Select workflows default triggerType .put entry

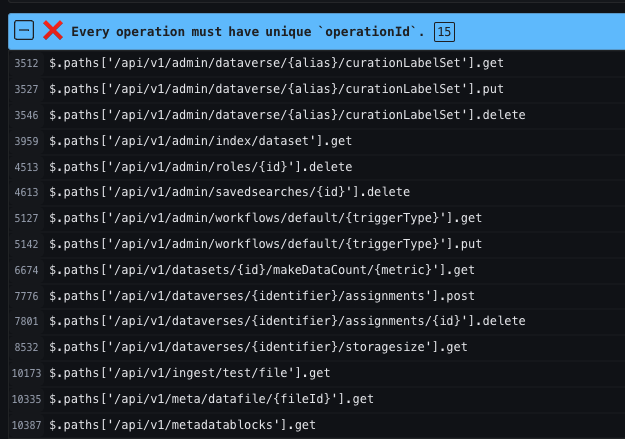[265, 244]
